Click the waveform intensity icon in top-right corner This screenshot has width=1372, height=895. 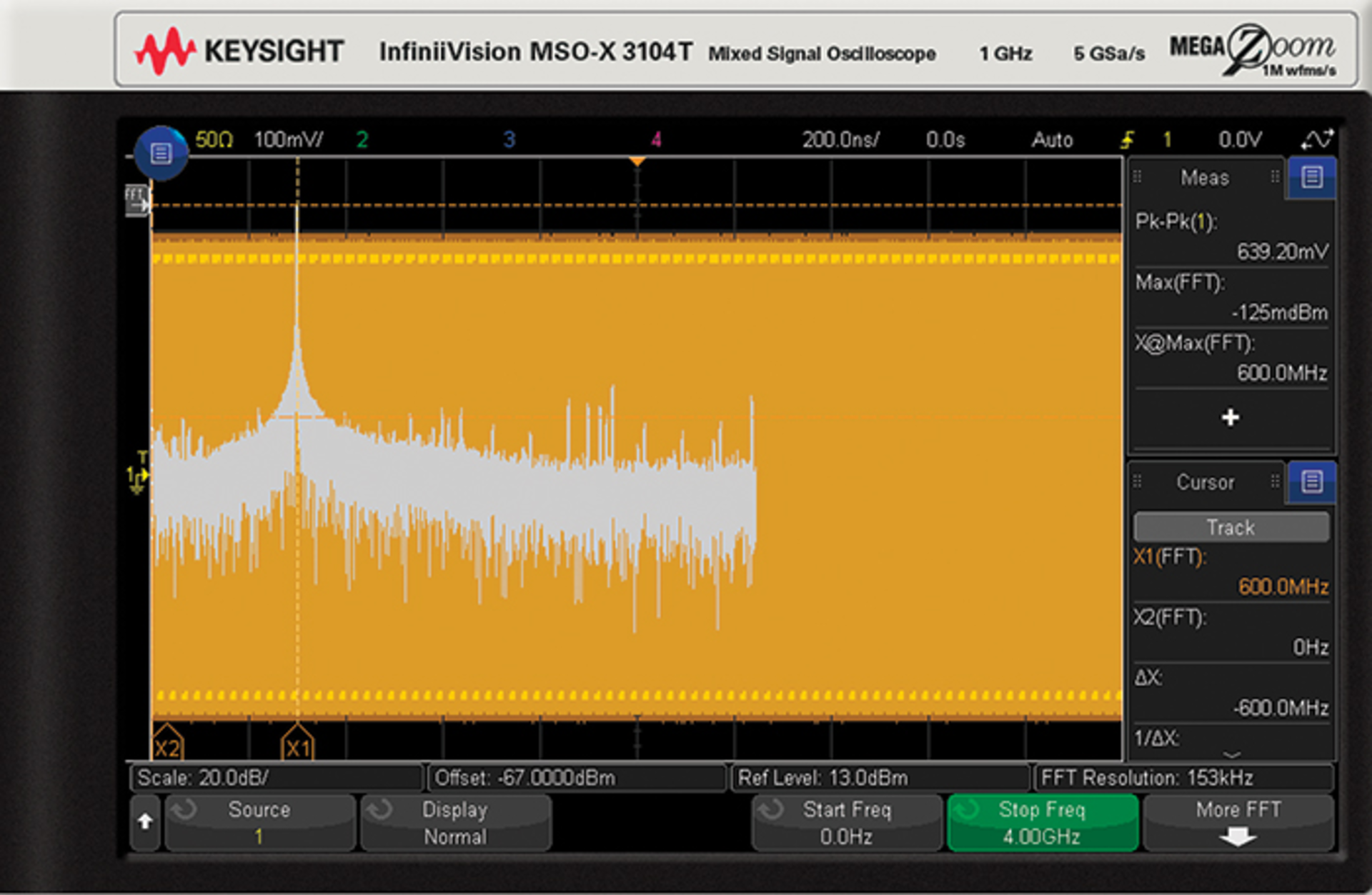tap(1318, 139)
